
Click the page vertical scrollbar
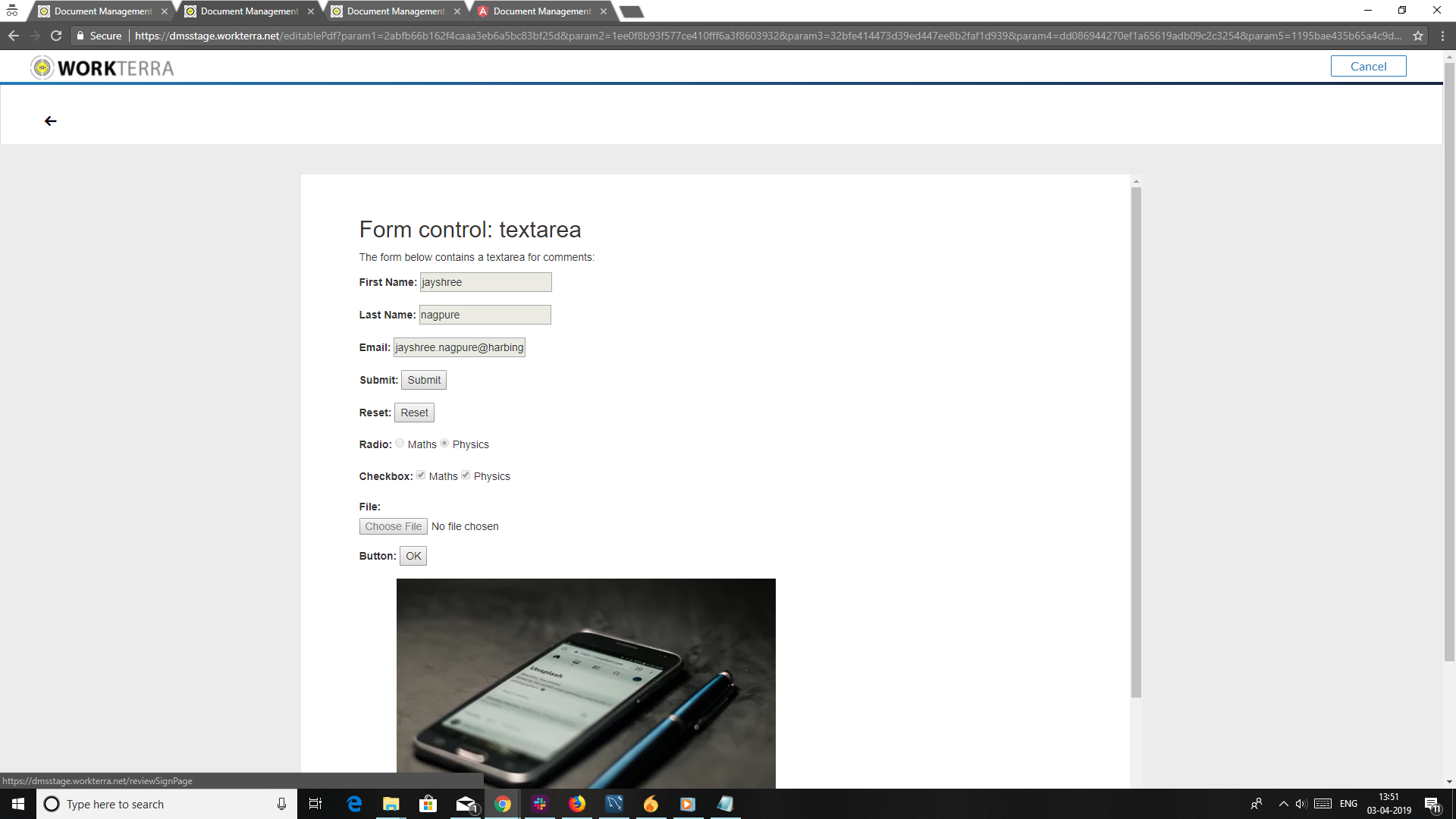point(1449,362)
